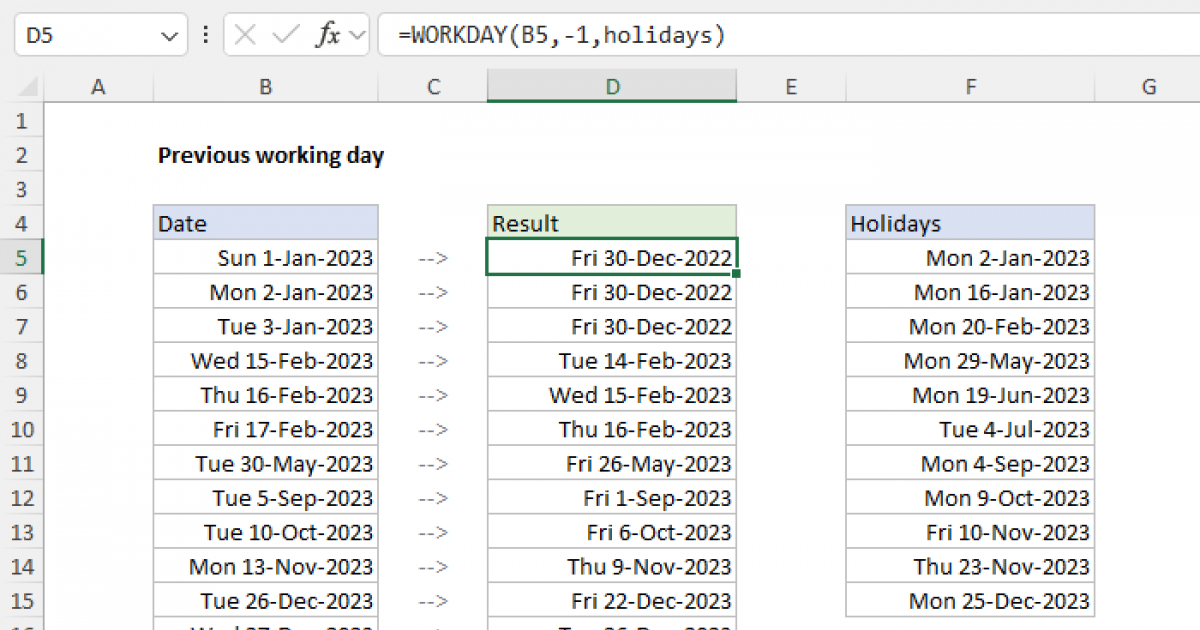Click the vertical dots beside the Name Box
1200x630 pixels.
click(x=205, y=34)
